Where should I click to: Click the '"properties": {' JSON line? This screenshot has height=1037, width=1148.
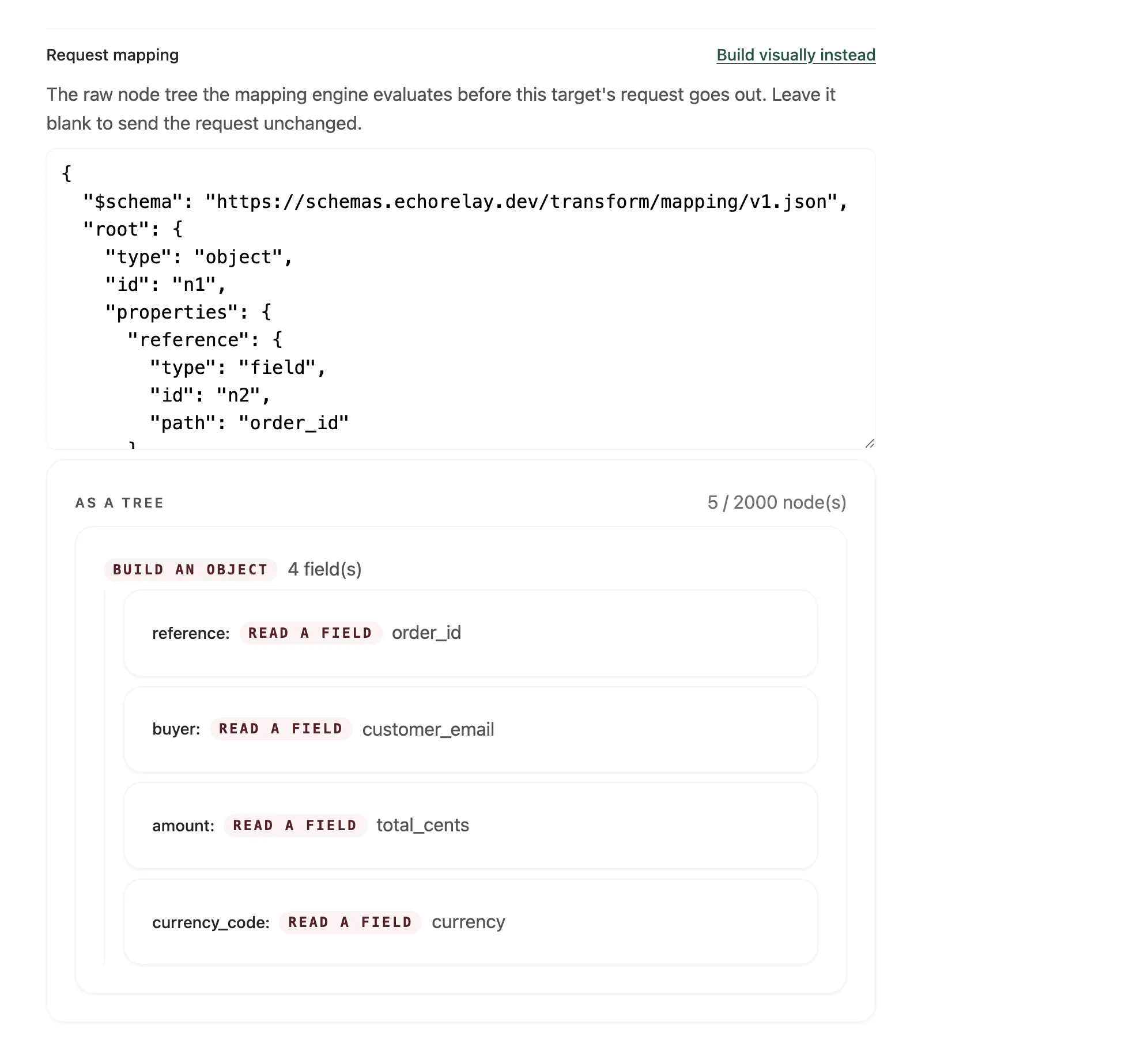pyautogui.click(x=188, y=312)
